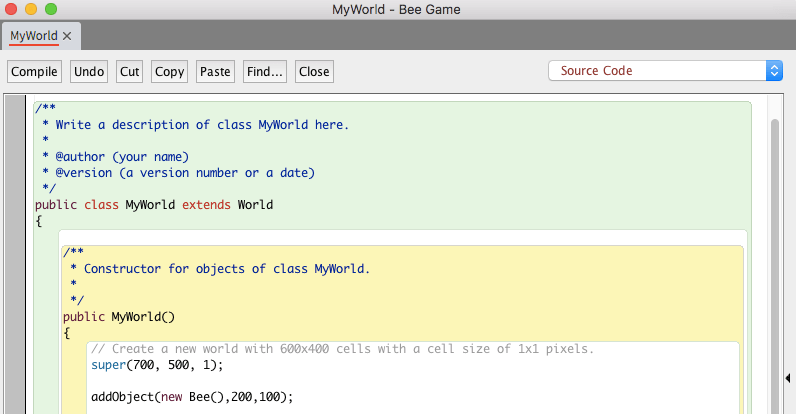796x414 pixels.
Task: Open the Find... search panel
Action: pos(265,72)
